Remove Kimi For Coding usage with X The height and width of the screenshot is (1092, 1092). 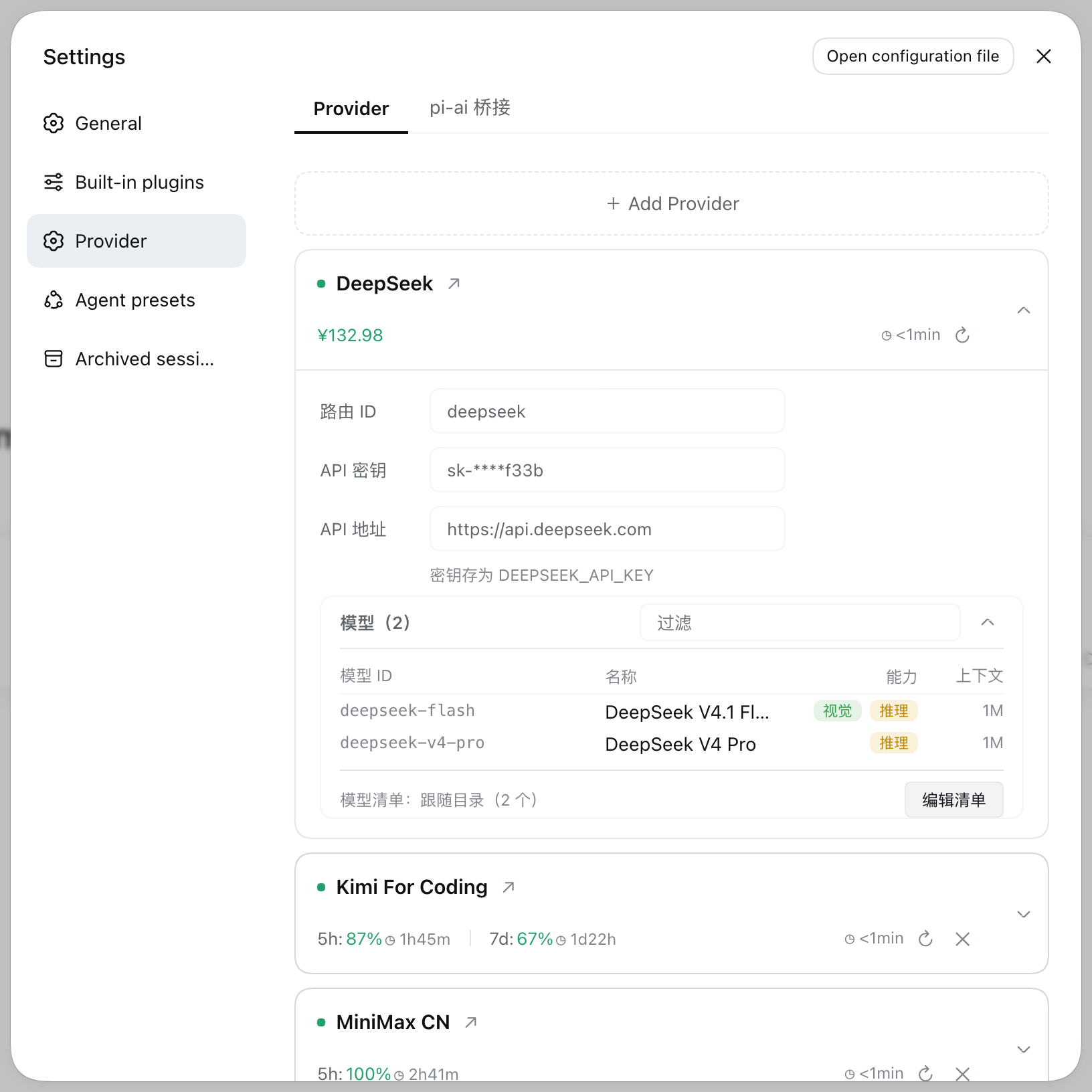click(962, 939)
